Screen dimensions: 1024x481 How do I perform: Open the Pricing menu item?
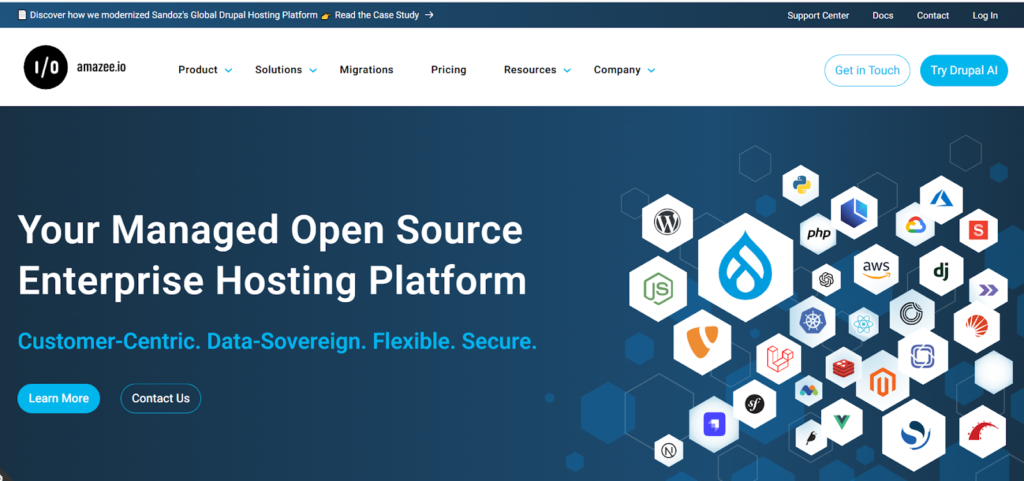click(x=448, y=70)
